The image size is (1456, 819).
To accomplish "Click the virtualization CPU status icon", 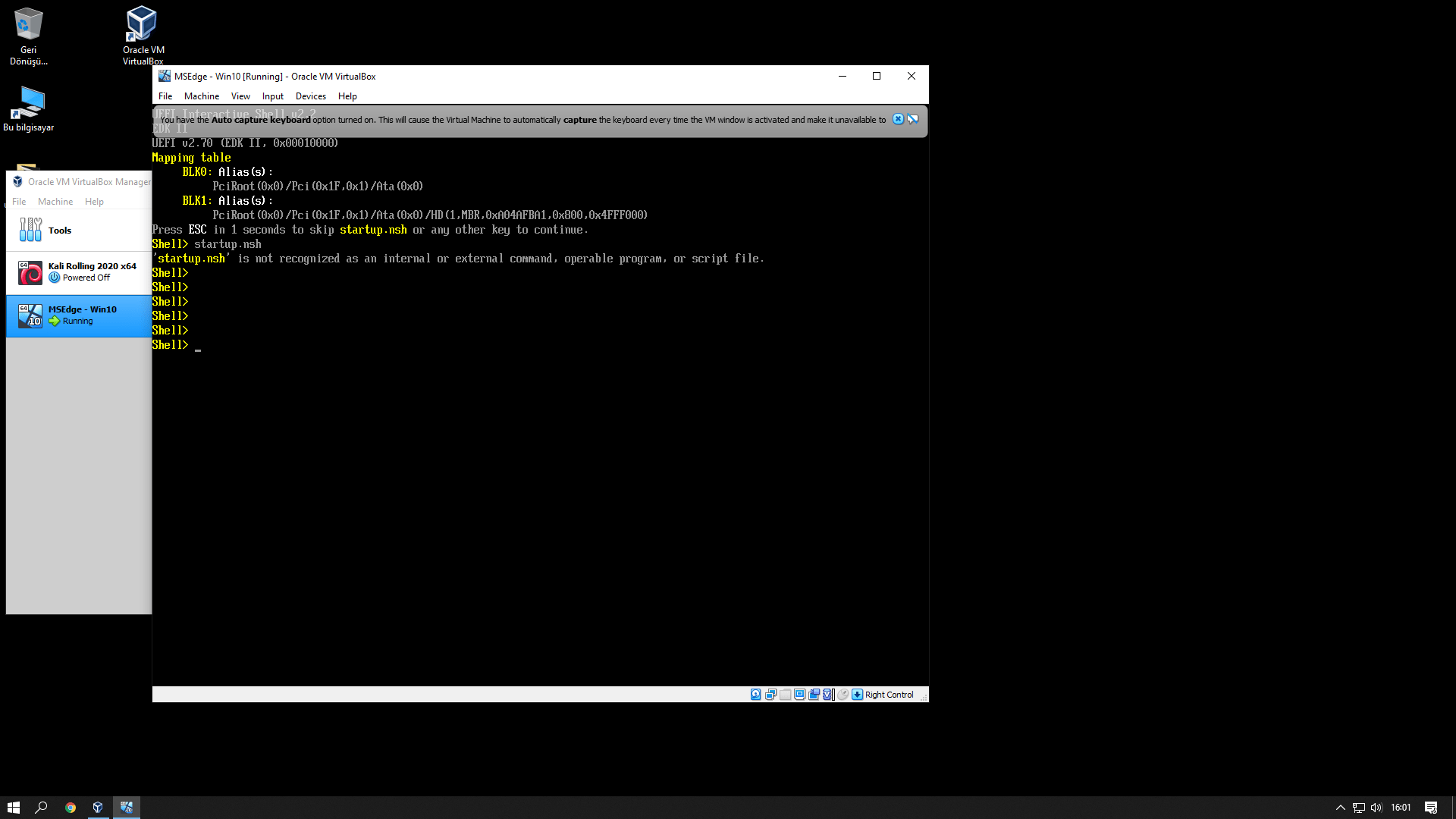I will (x=828, y=695).
